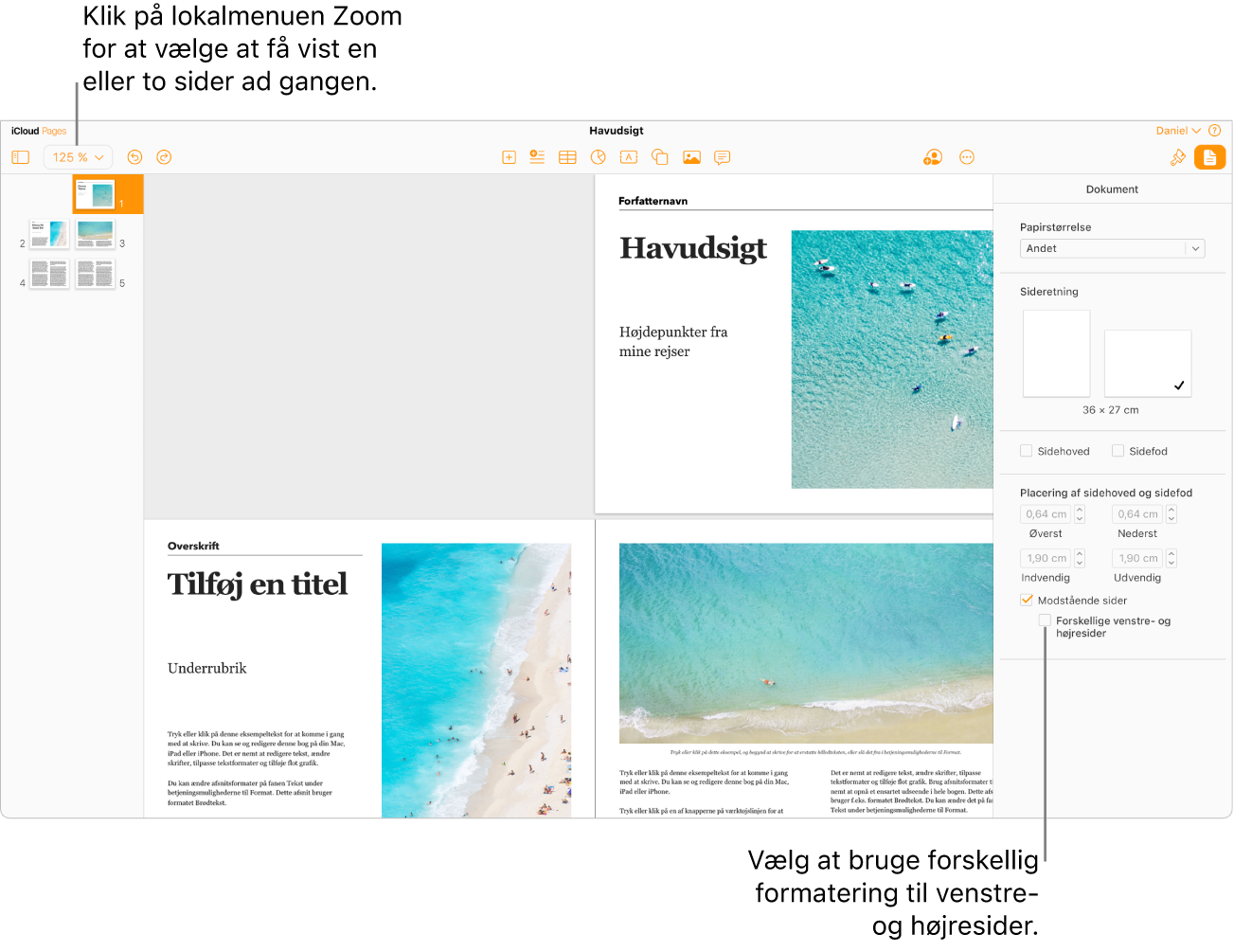Open the Daniel account menu
Image resolution: width=1234 pixels, height=952 pixels.
pyautogui.click(x=1178, y=131)
